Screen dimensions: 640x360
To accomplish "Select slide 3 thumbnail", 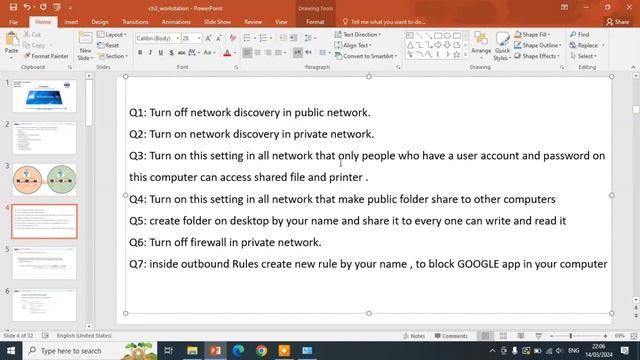I will 44,180.
